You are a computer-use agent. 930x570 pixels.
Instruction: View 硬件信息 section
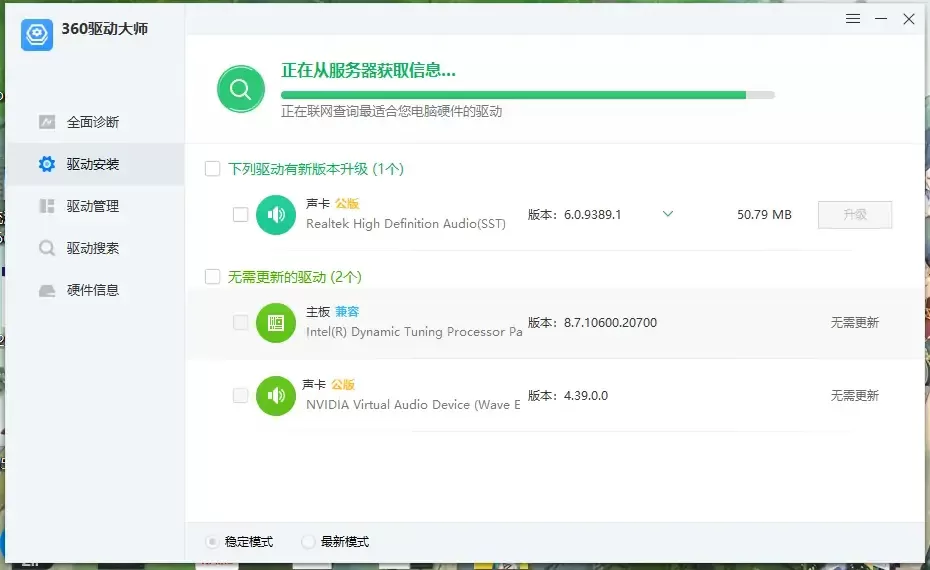(x=95, y=290)
